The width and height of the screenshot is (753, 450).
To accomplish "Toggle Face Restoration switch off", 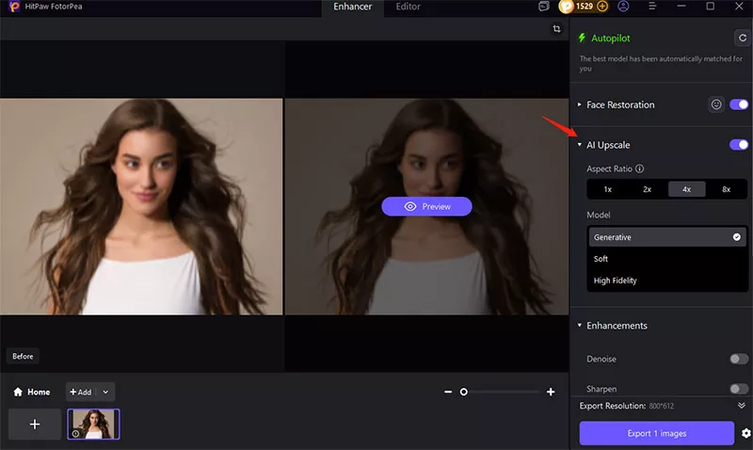I will 739,104.
